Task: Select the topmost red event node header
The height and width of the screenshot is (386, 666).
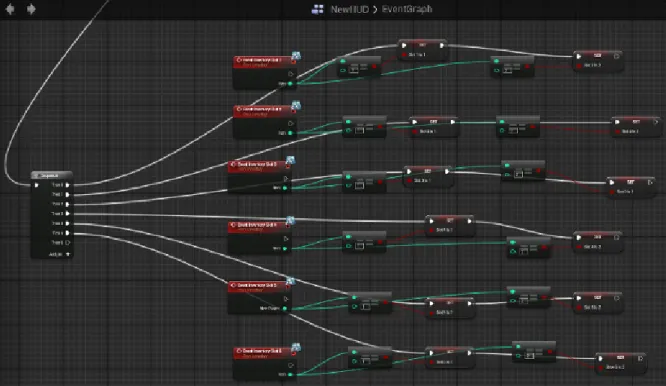Action: pyautogui.click(x=264, y=62)
